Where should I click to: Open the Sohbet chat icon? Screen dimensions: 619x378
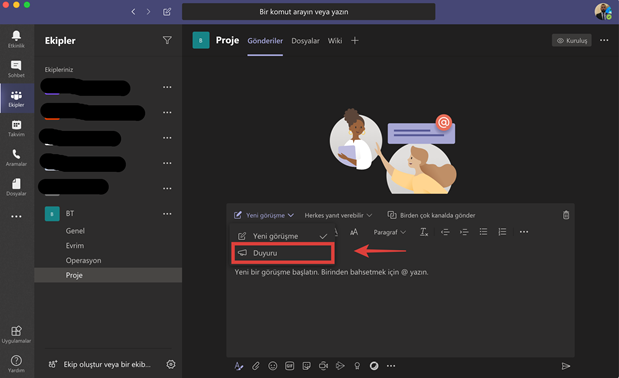[16, 69]
